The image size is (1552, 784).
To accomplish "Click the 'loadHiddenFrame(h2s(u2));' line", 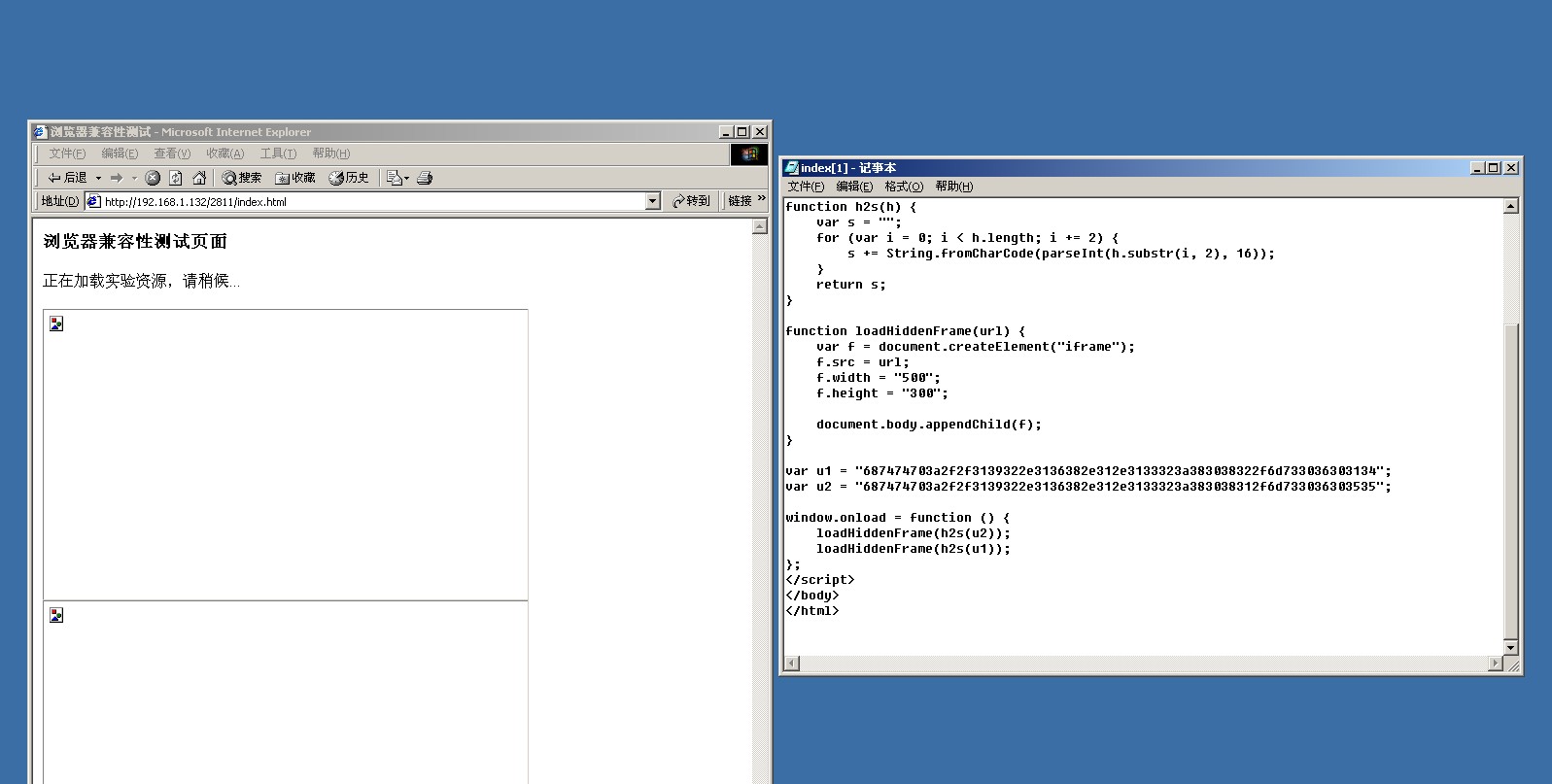I will click(x=914, y=533).
